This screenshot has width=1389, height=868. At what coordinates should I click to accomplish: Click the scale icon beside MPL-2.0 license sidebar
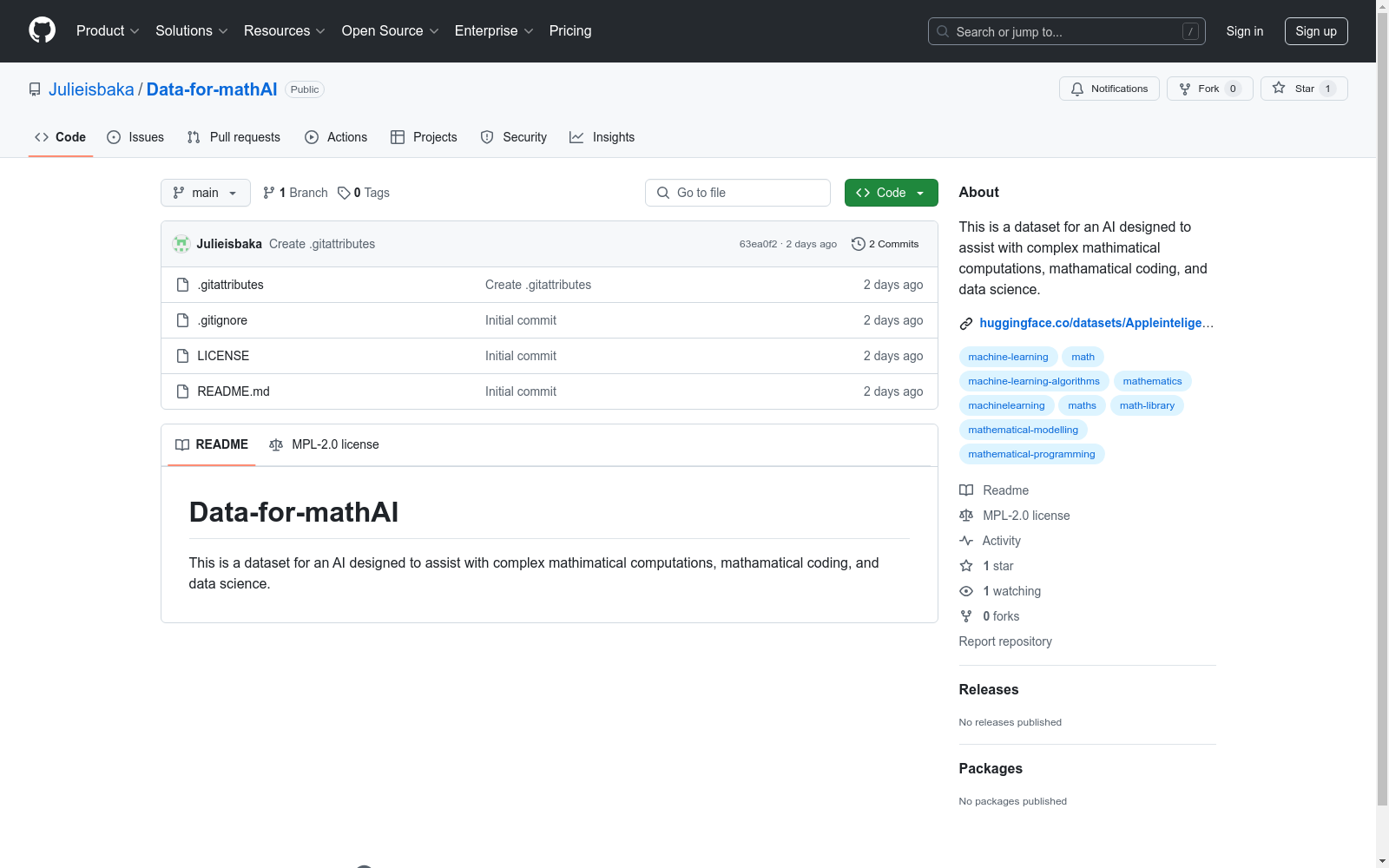tap(966, 516)
